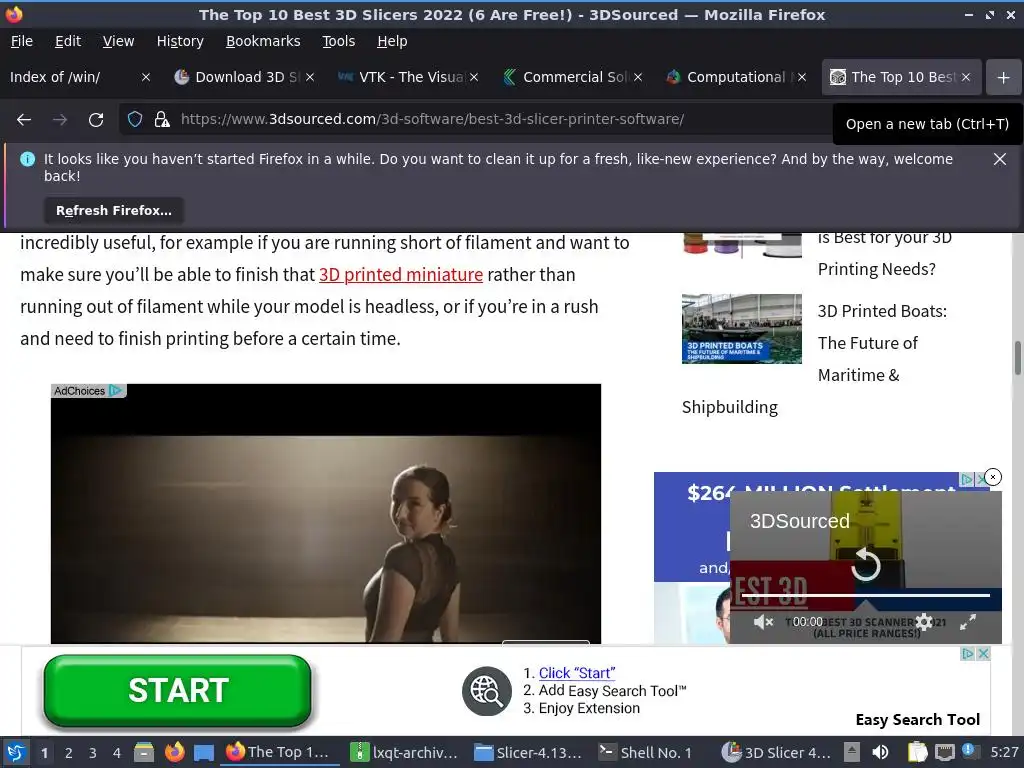Image resolution: width=1024 pixels, height=768 pixels.
Task: Close the VTK tab
Action: click(474, 77)
